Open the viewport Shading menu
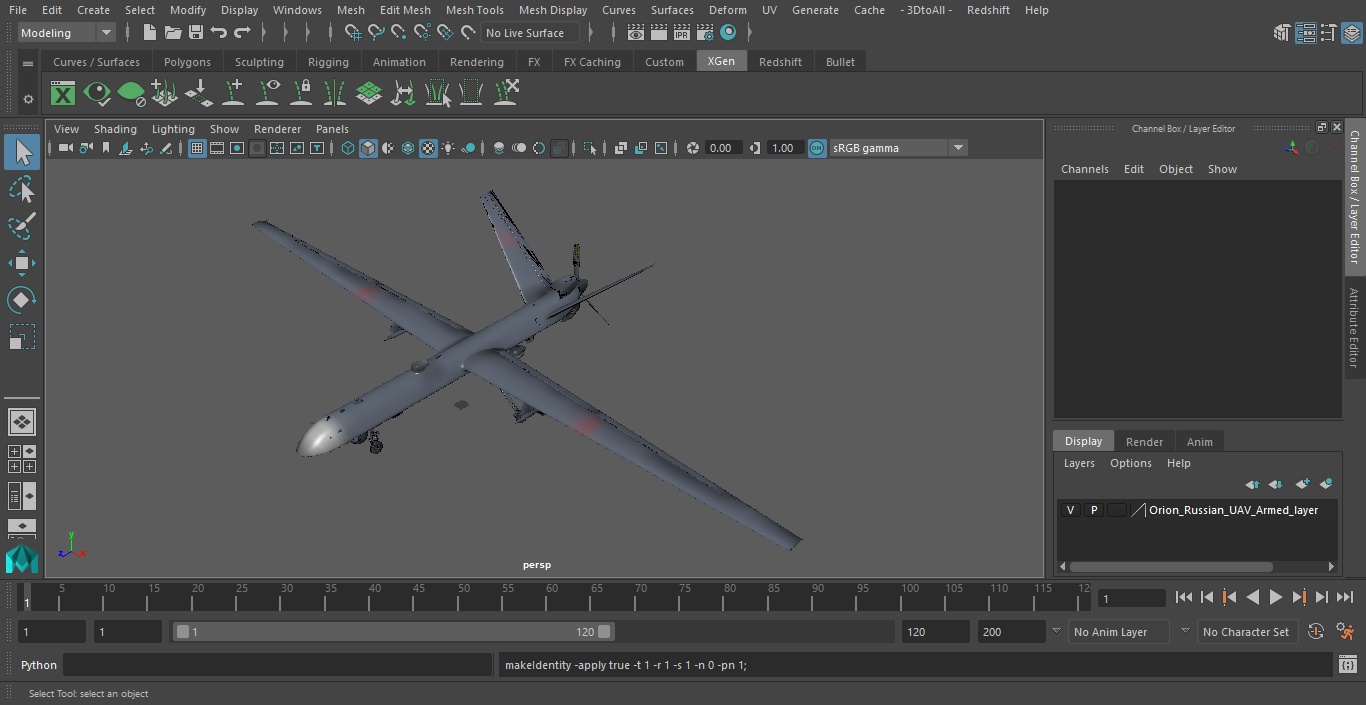Viewport: 1366px width, 705px height. click(x=115, y=129)
